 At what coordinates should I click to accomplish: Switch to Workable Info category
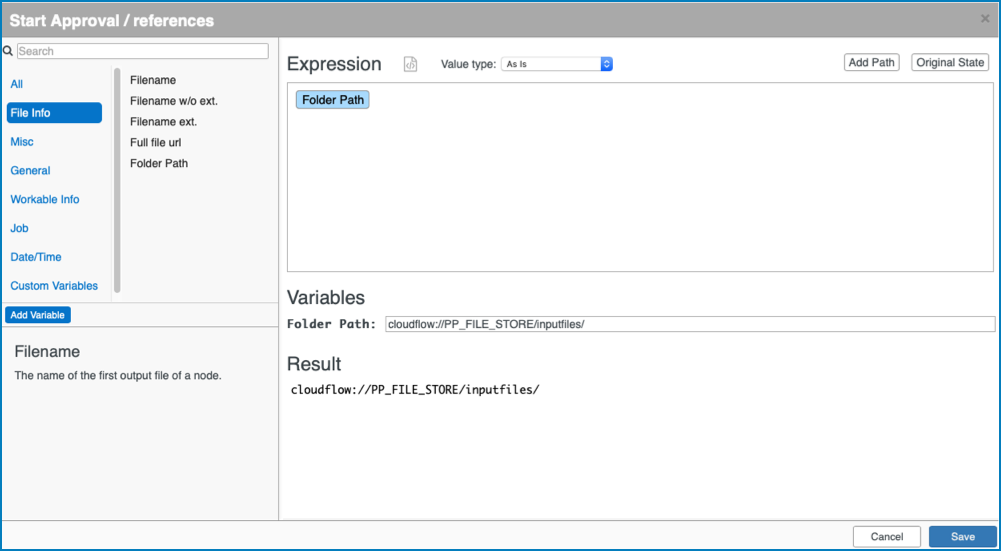pos(45,199)
